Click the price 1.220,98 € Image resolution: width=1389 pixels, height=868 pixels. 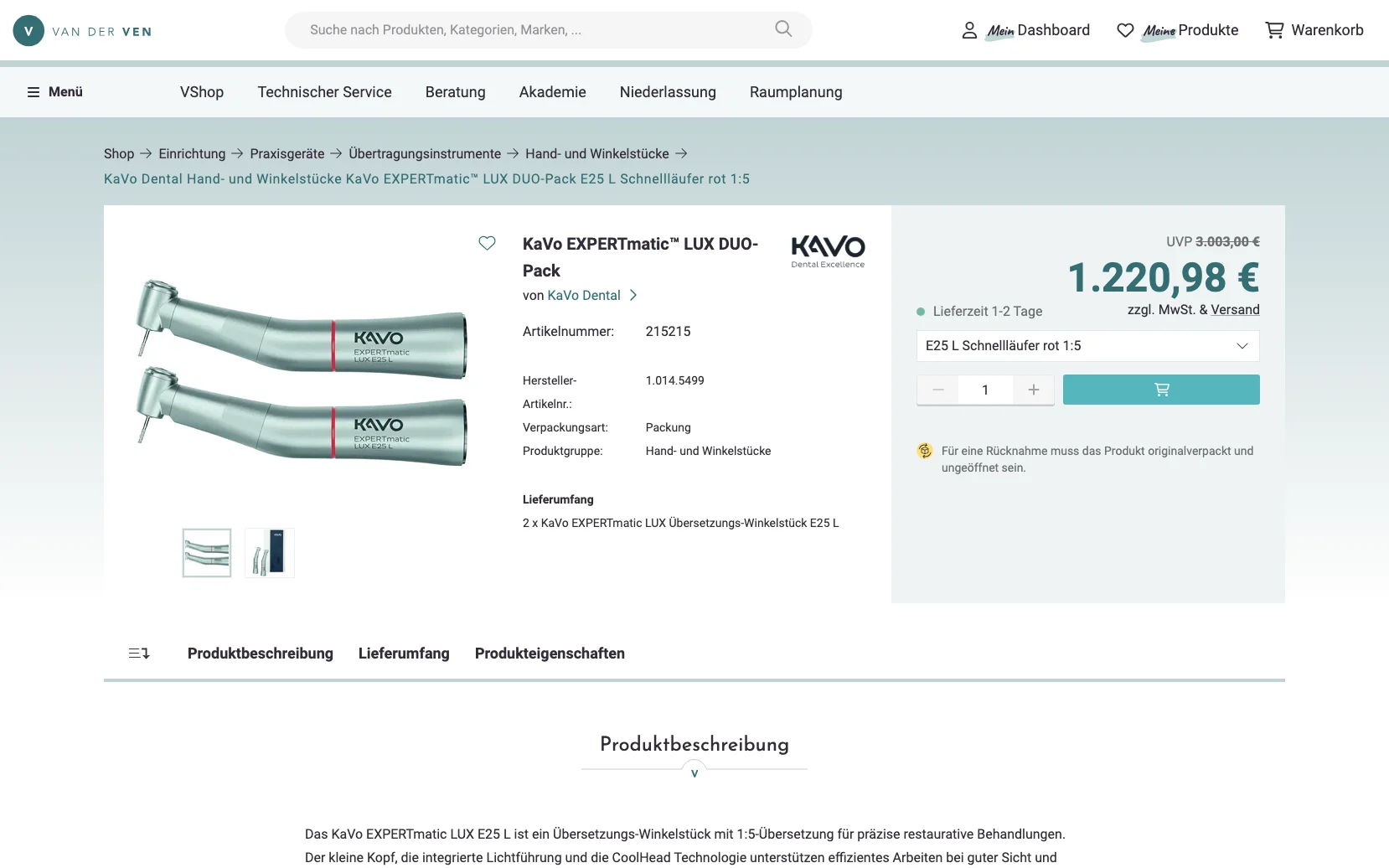coord(1164,277)
